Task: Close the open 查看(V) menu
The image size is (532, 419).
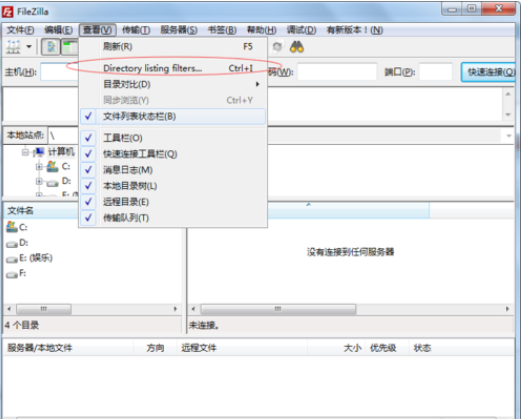Action: click(97, 30)
